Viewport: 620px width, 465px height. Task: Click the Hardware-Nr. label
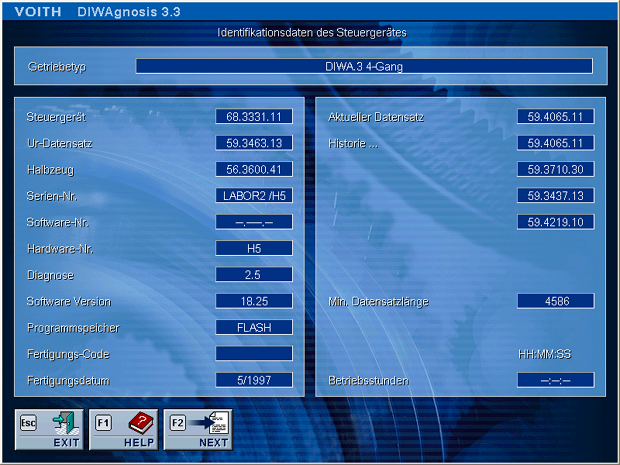click(60, 249)
